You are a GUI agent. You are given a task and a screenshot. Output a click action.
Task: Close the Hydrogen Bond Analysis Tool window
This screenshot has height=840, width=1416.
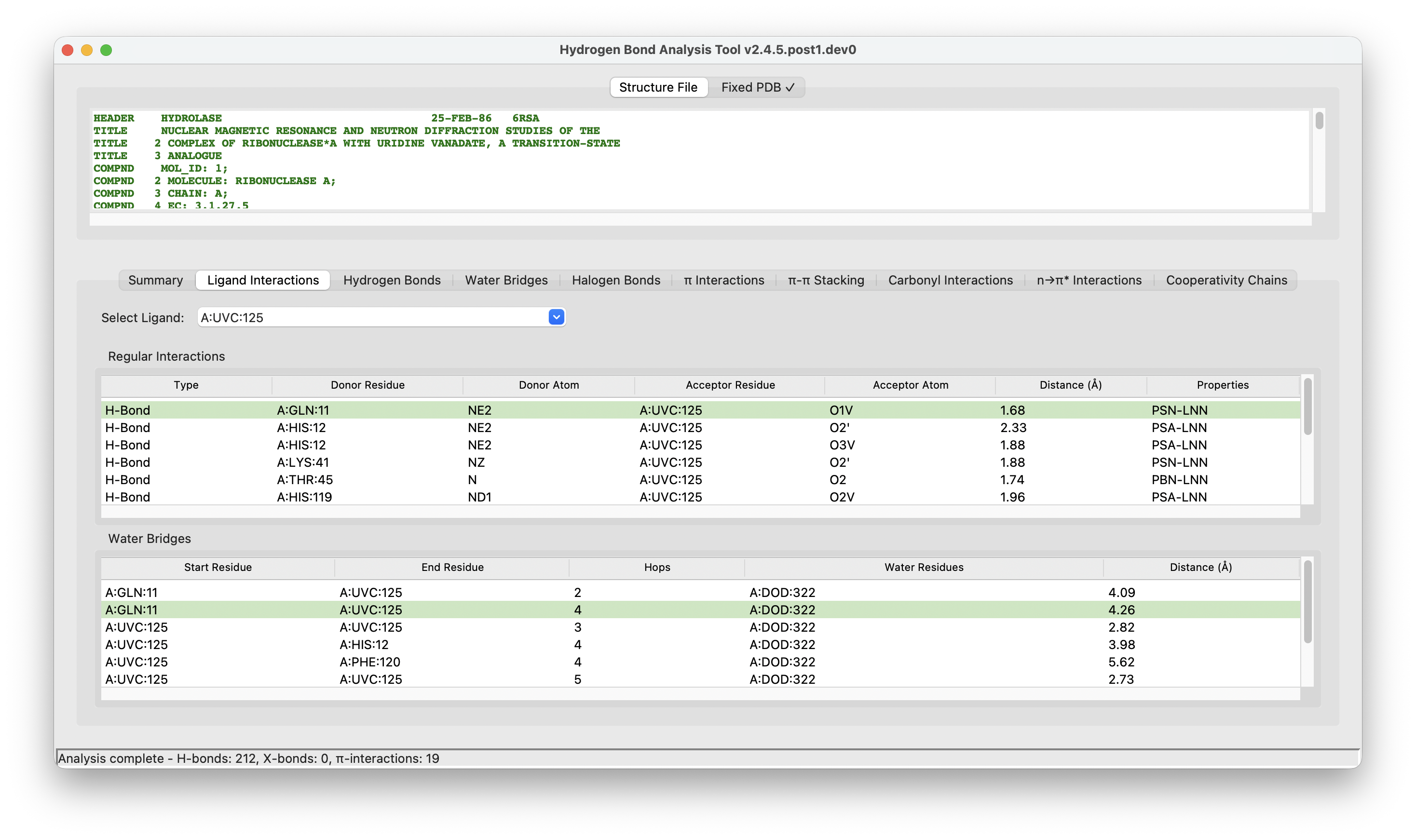tap(68, 50)
